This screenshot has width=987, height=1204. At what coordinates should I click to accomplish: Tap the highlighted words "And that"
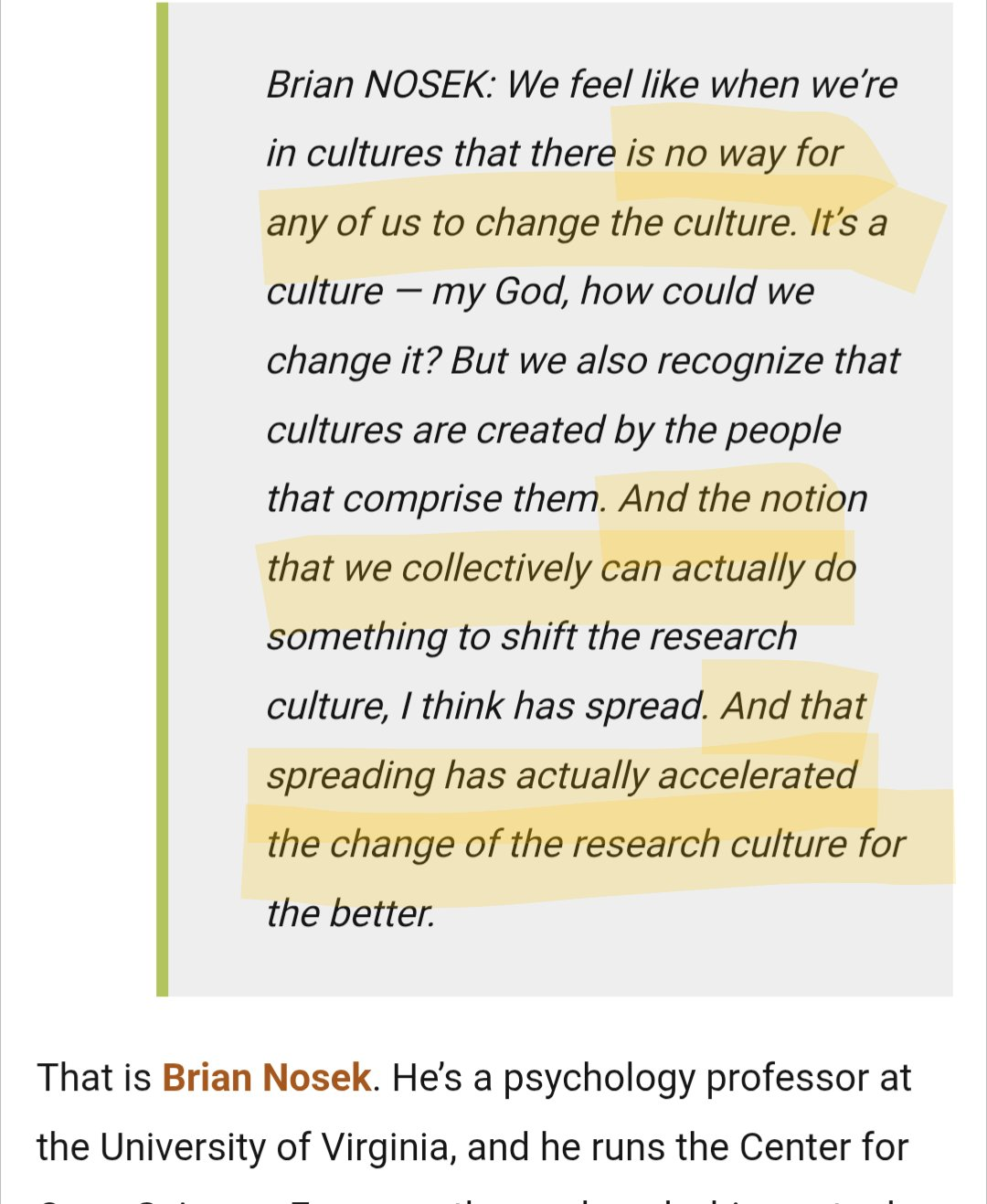coord(793,706)
